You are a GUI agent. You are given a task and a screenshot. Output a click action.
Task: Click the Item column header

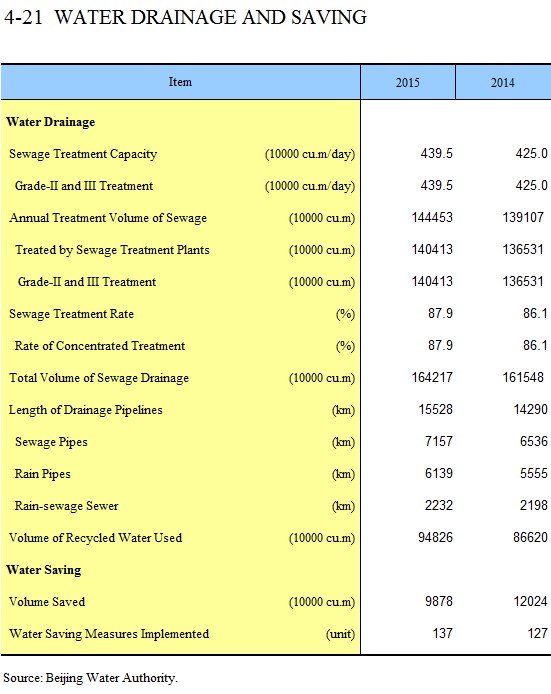coord(180,82)
